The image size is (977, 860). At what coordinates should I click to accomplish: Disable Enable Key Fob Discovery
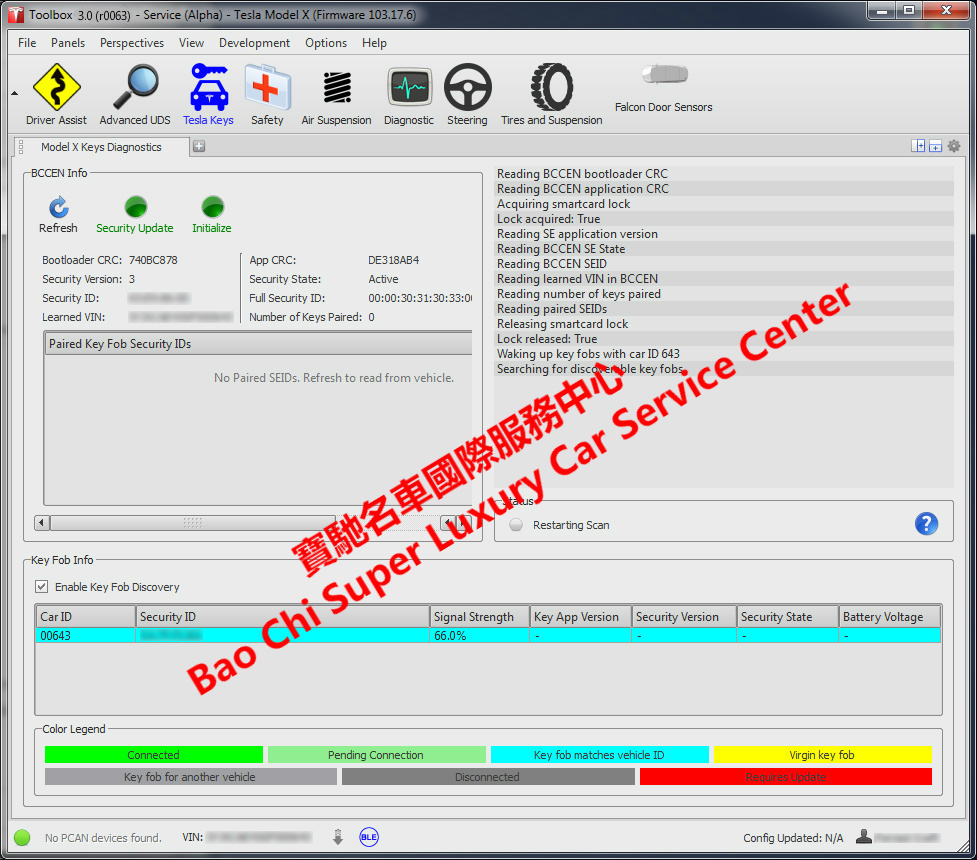(40, 586)
